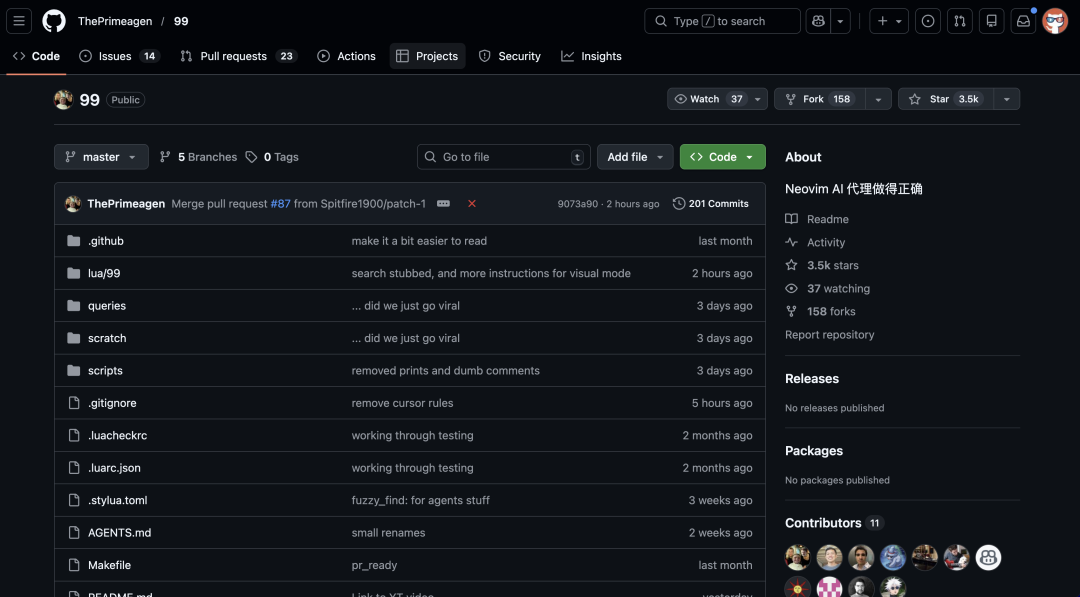Switch to the Code tab
The width and height of the screenshot is (1080, 597).
pyautogui.click(x=37, y=56)
